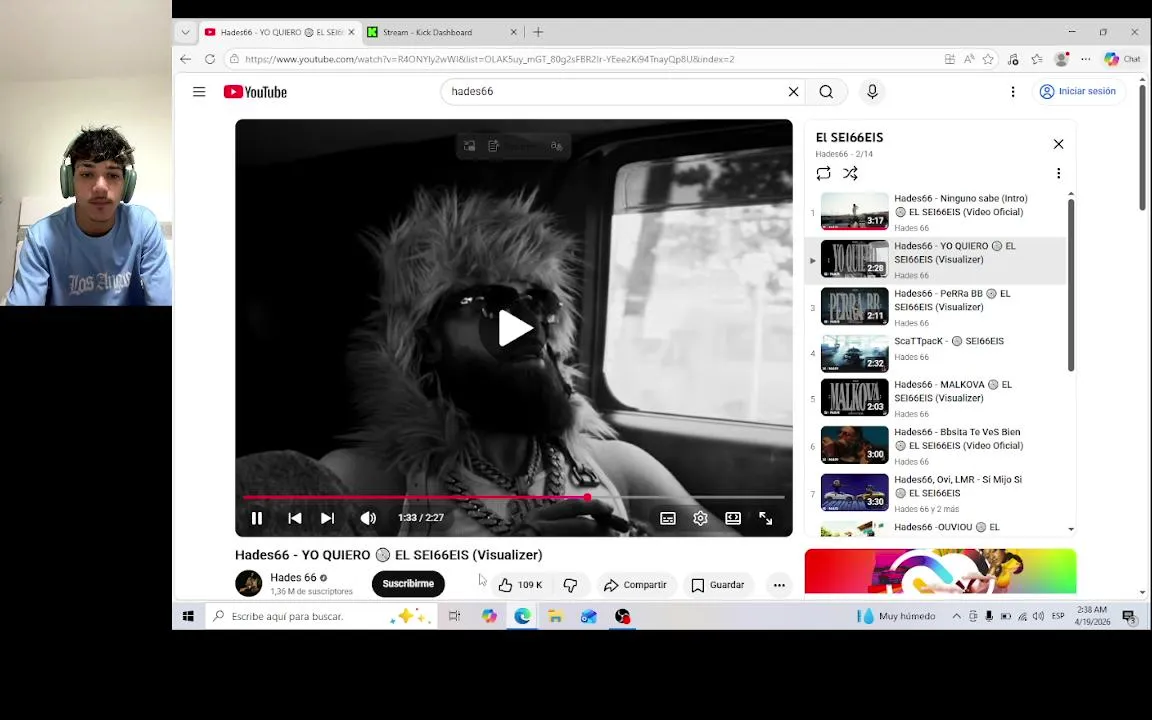Toggle subtitles in the player
This screenshot has width=1152, height=720.
[x=668, y=518]
